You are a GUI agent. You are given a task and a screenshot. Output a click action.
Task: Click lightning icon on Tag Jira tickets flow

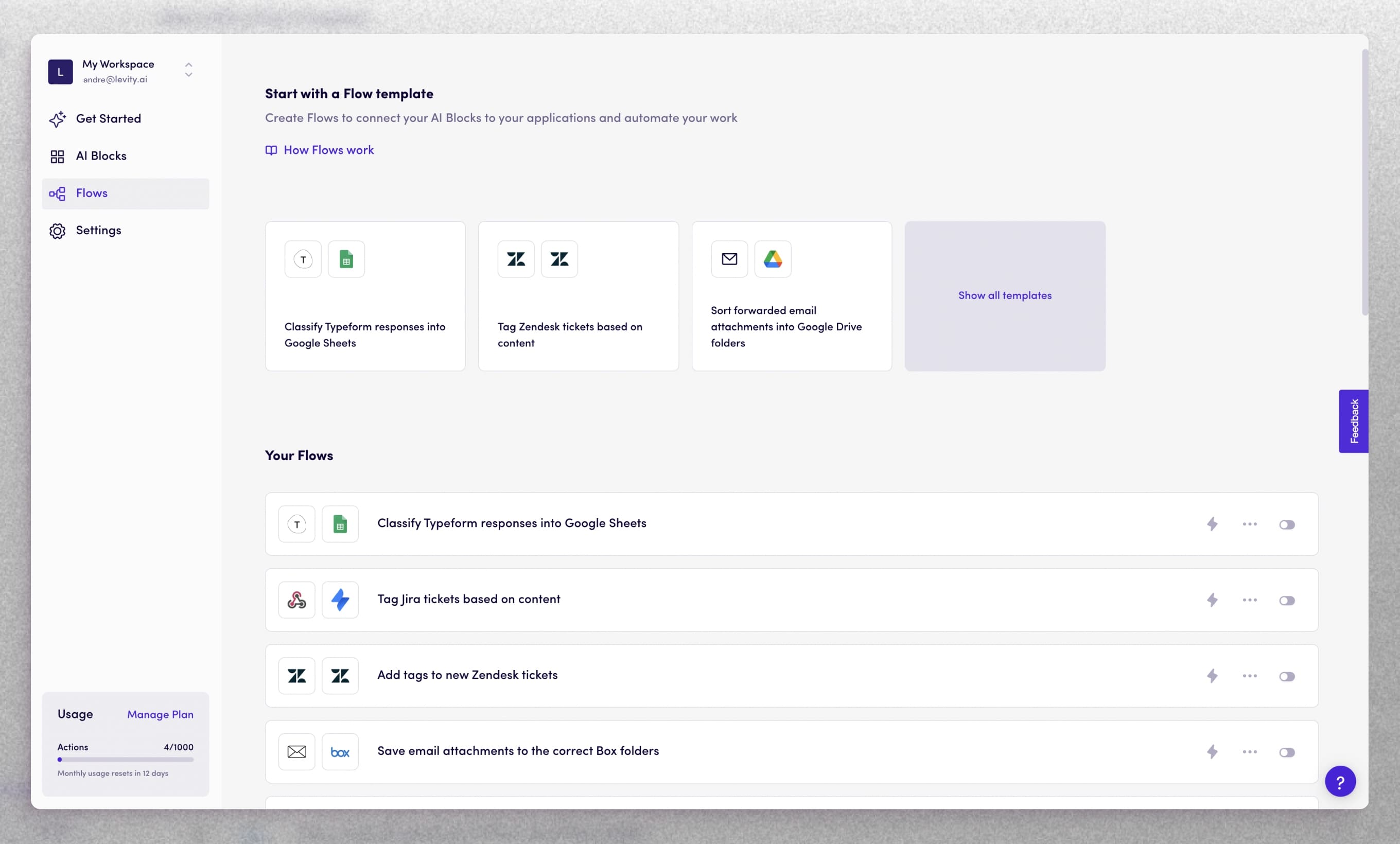1212,600
